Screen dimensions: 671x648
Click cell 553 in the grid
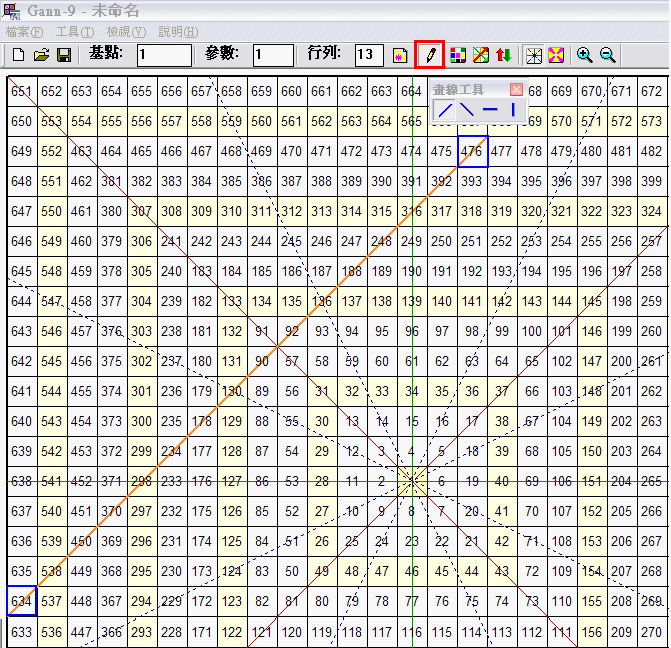[x=52, y=122]
